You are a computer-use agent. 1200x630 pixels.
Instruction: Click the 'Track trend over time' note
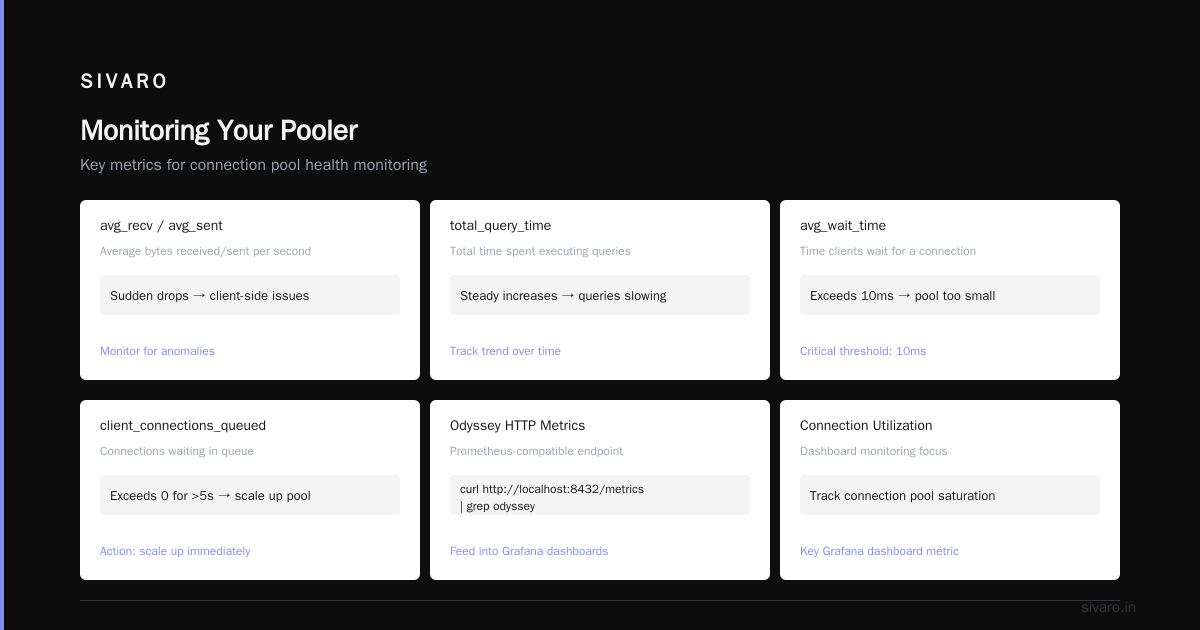pyautogui.click(x=505, y=351)
